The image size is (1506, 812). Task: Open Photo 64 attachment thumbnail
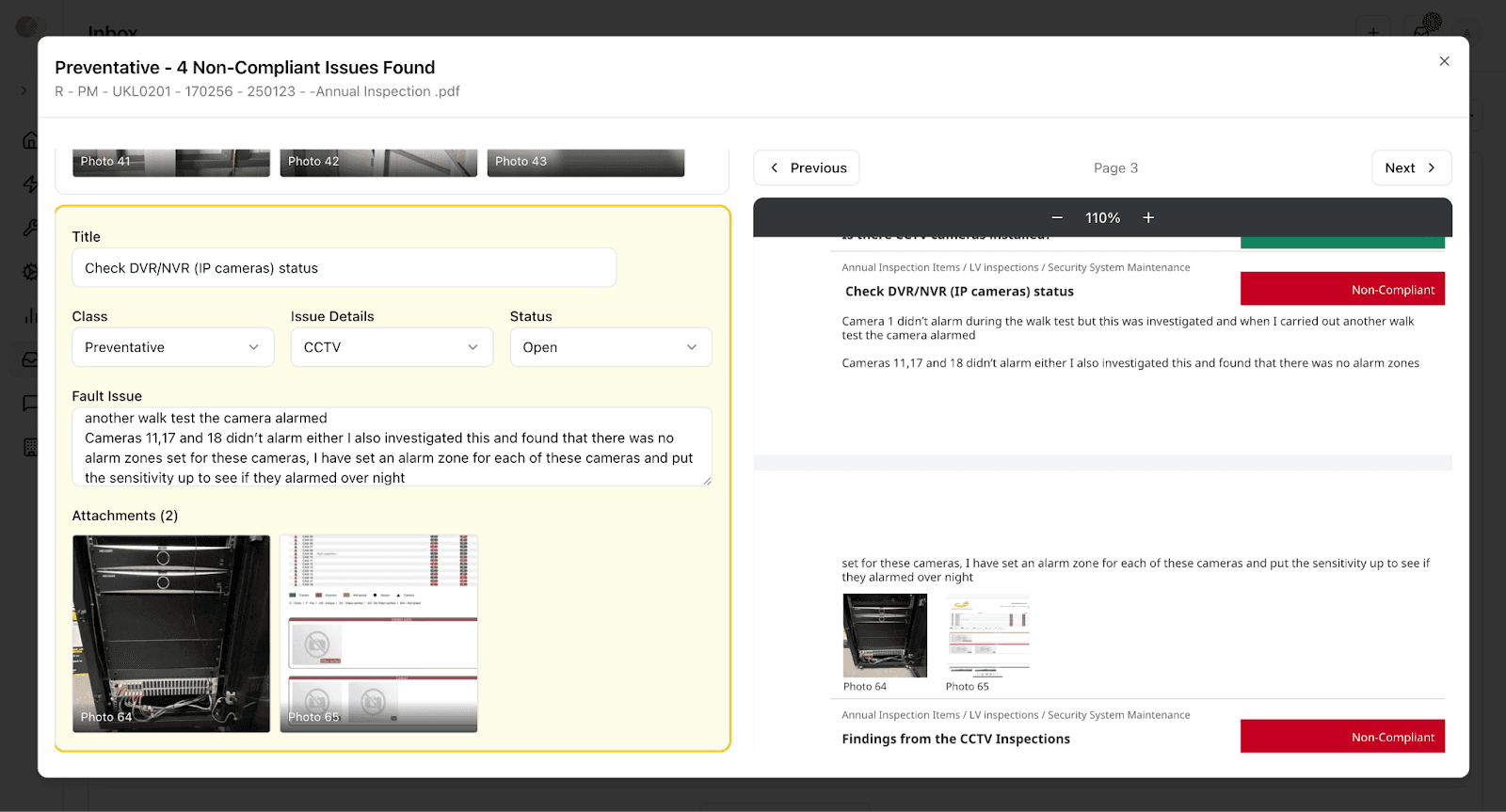pos(171,633)
